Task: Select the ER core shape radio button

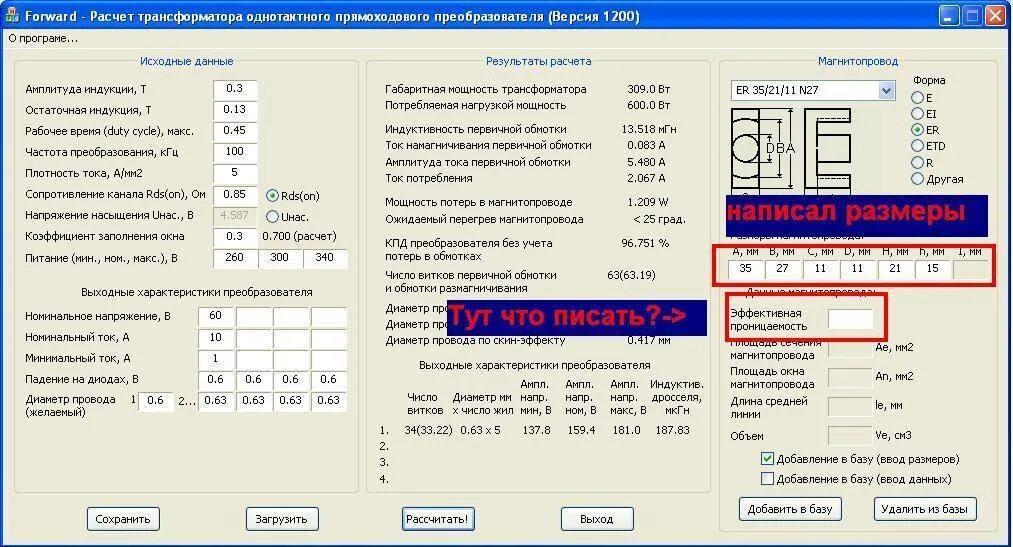Action: tap(917, 130)
